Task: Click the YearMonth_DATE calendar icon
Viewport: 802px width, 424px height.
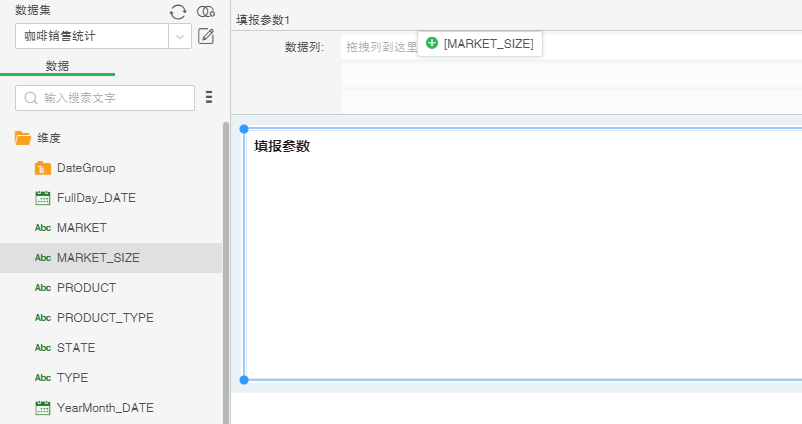Action: tap(42, 408)
